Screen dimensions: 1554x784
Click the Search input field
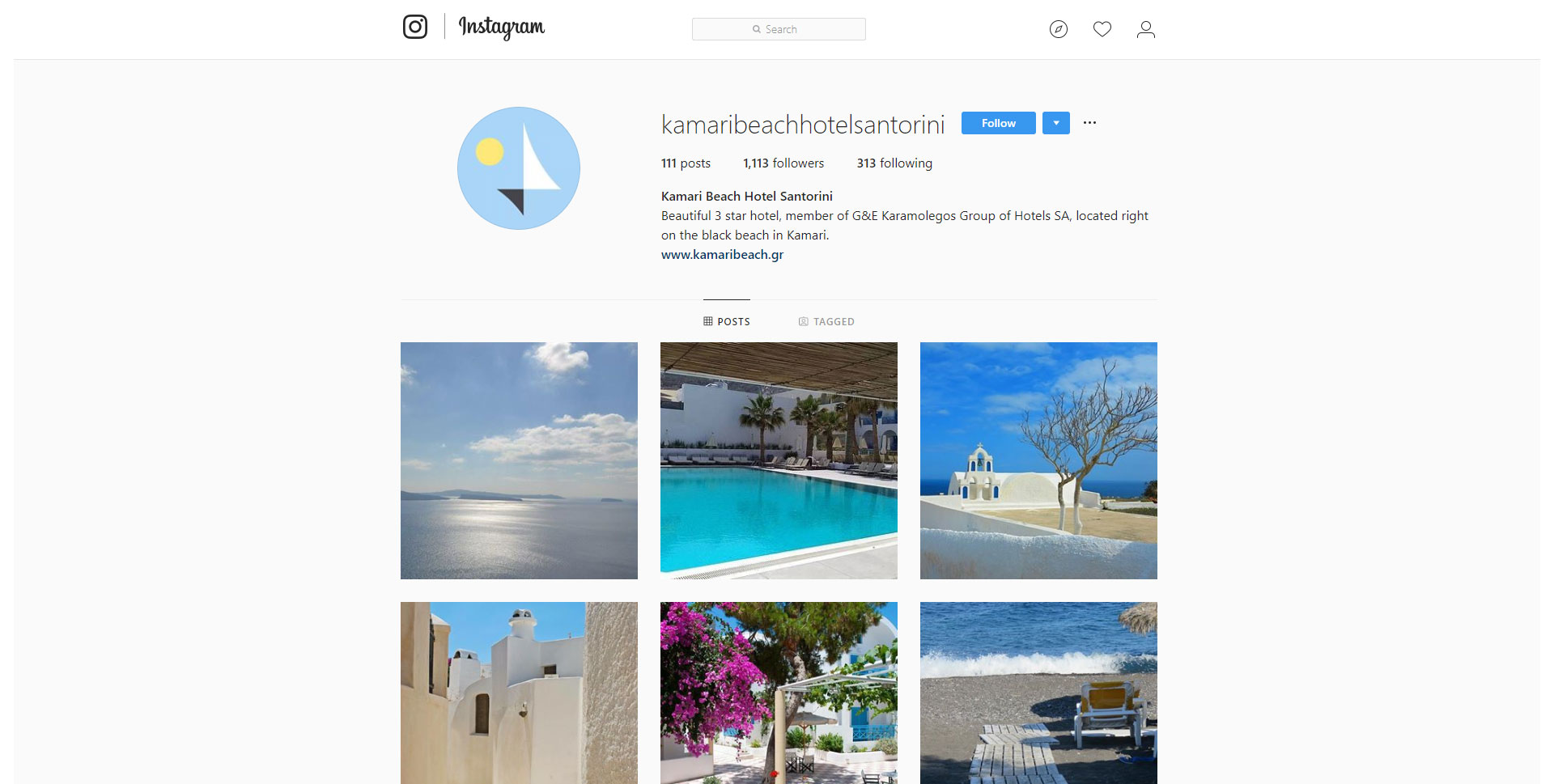(x=779, y=29)
